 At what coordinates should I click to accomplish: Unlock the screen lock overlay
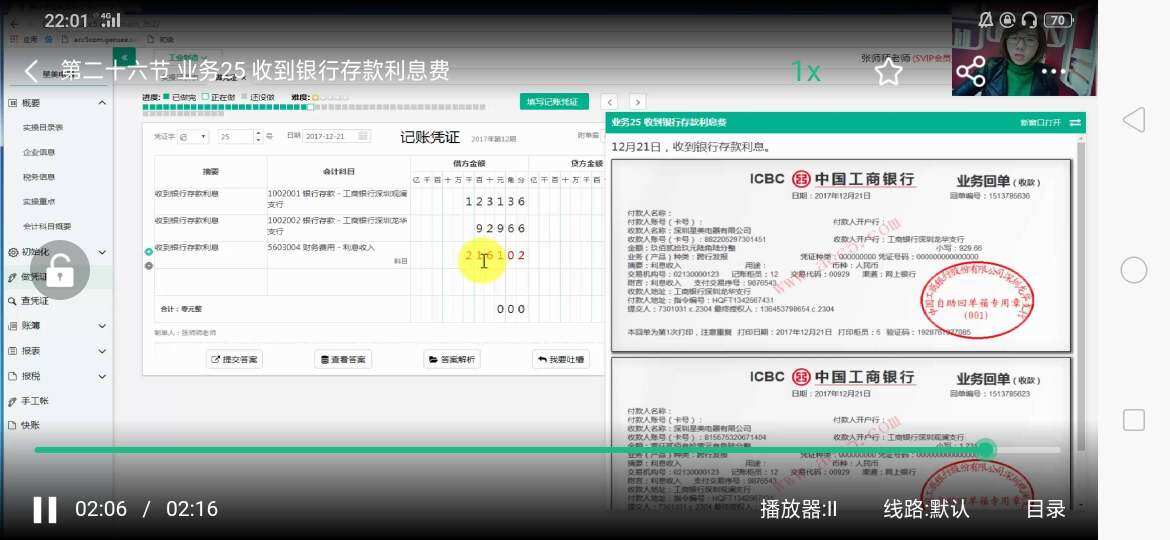(60, 270)
